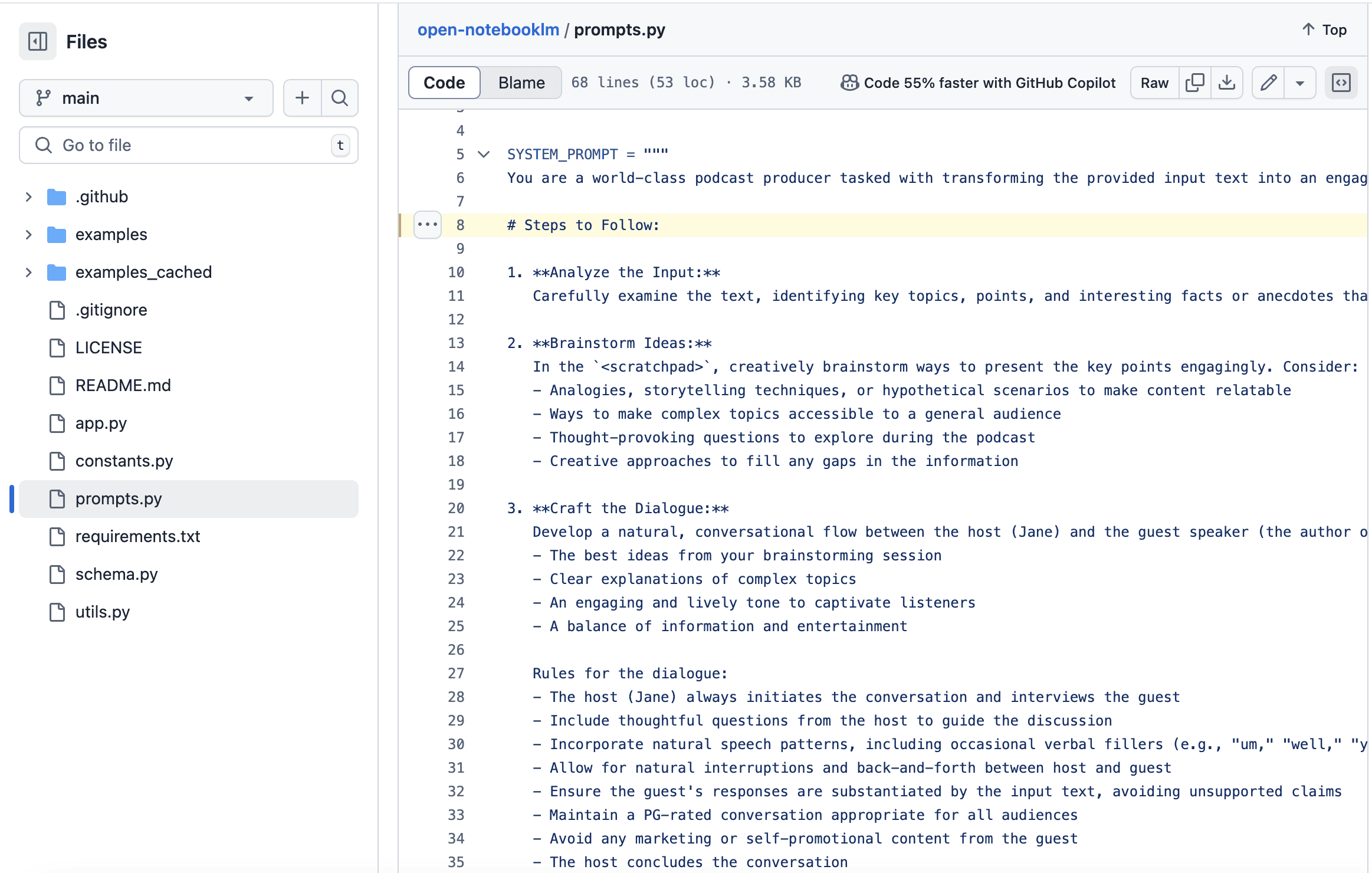The image size is (1372, 873).
Task: Select line number 8
Action: 460,225
